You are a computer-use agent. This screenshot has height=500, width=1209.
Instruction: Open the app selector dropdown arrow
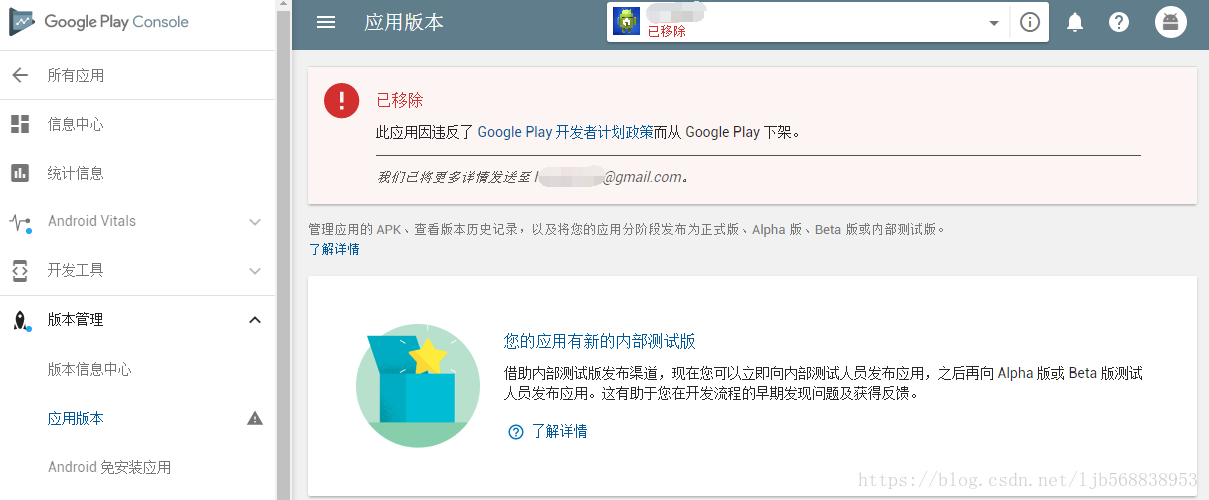click(x=994, y=22)
